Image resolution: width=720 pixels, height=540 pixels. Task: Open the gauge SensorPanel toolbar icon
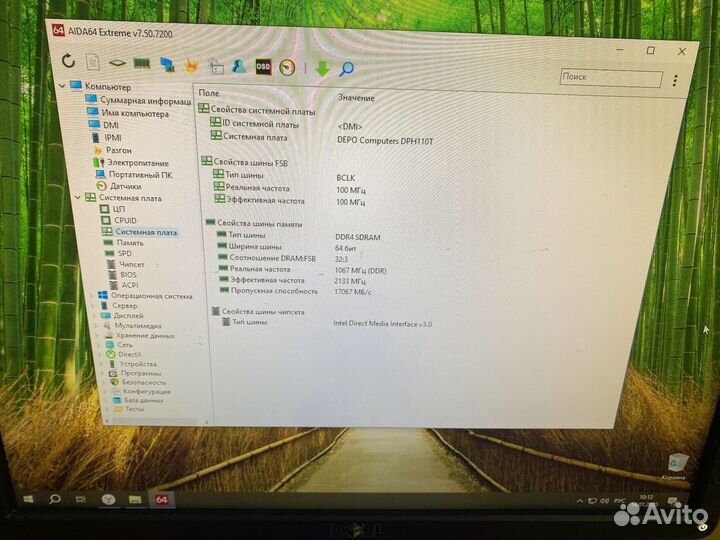click(x=287, y=68)
